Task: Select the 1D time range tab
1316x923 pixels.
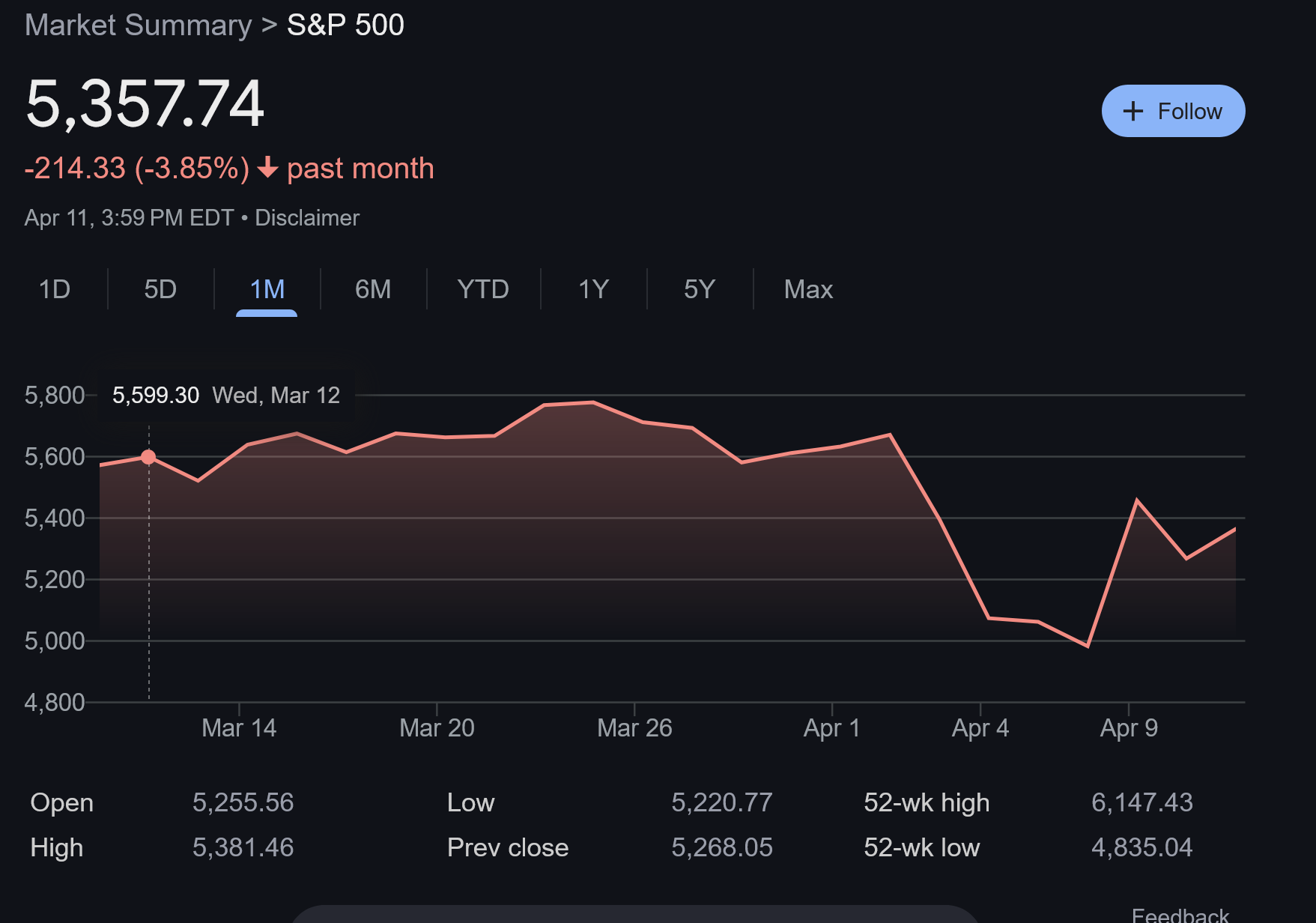Action: (55, 289)
